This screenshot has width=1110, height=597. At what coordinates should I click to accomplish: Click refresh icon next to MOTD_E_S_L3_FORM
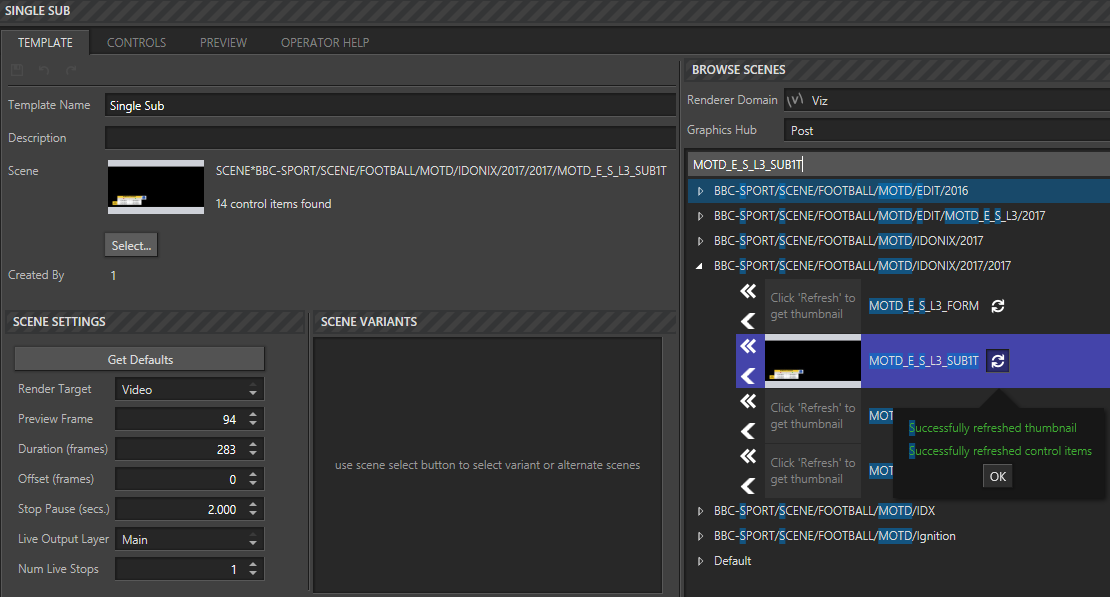[997, 306]
